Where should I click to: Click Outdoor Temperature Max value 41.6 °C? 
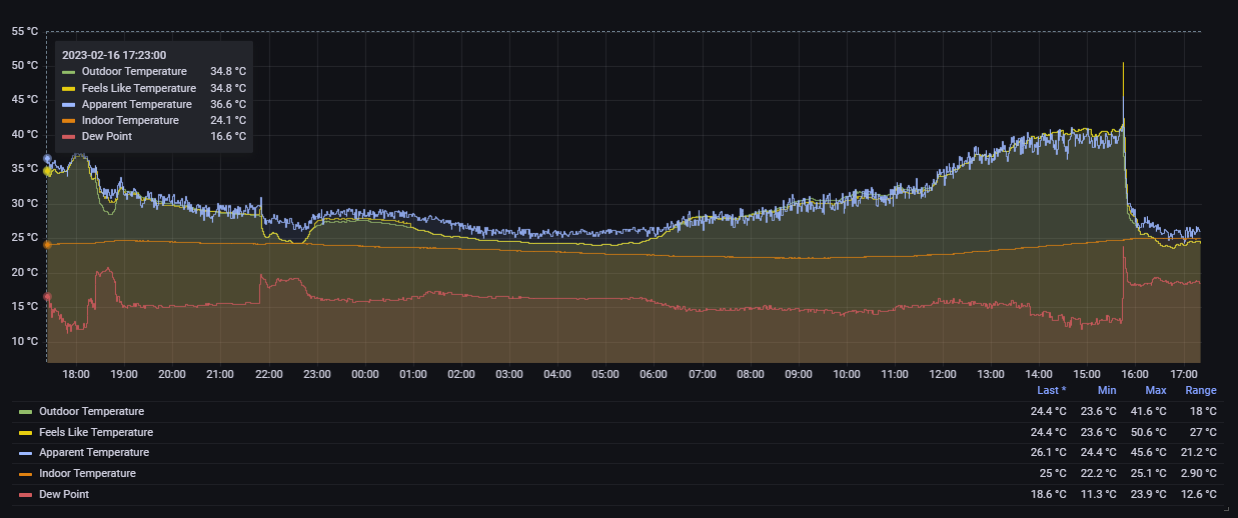[x=1149, y=411]
